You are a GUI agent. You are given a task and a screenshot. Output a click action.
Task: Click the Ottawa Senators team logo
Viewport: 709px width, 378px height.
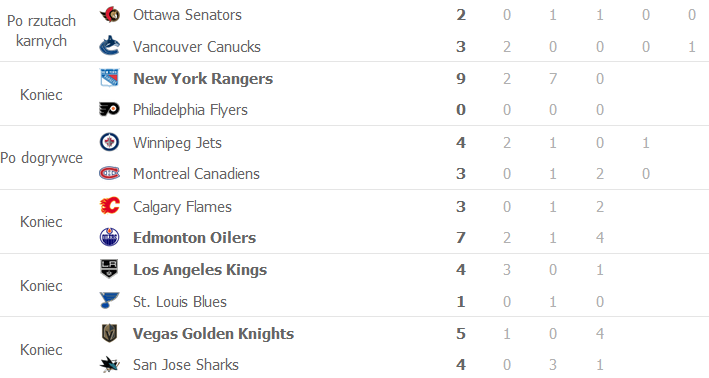point(109,15)
